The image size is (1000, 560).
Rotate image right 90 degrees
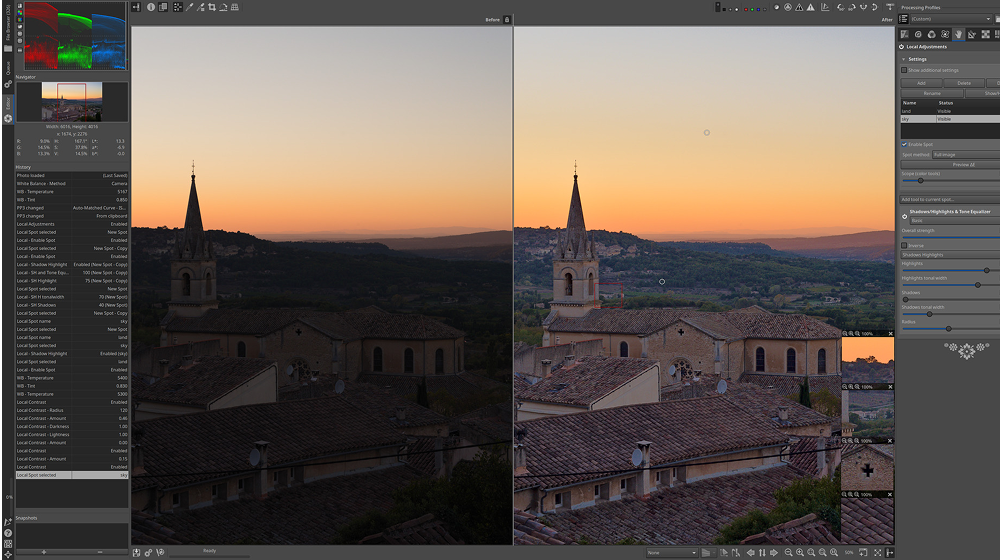click(x=852, y=7)
